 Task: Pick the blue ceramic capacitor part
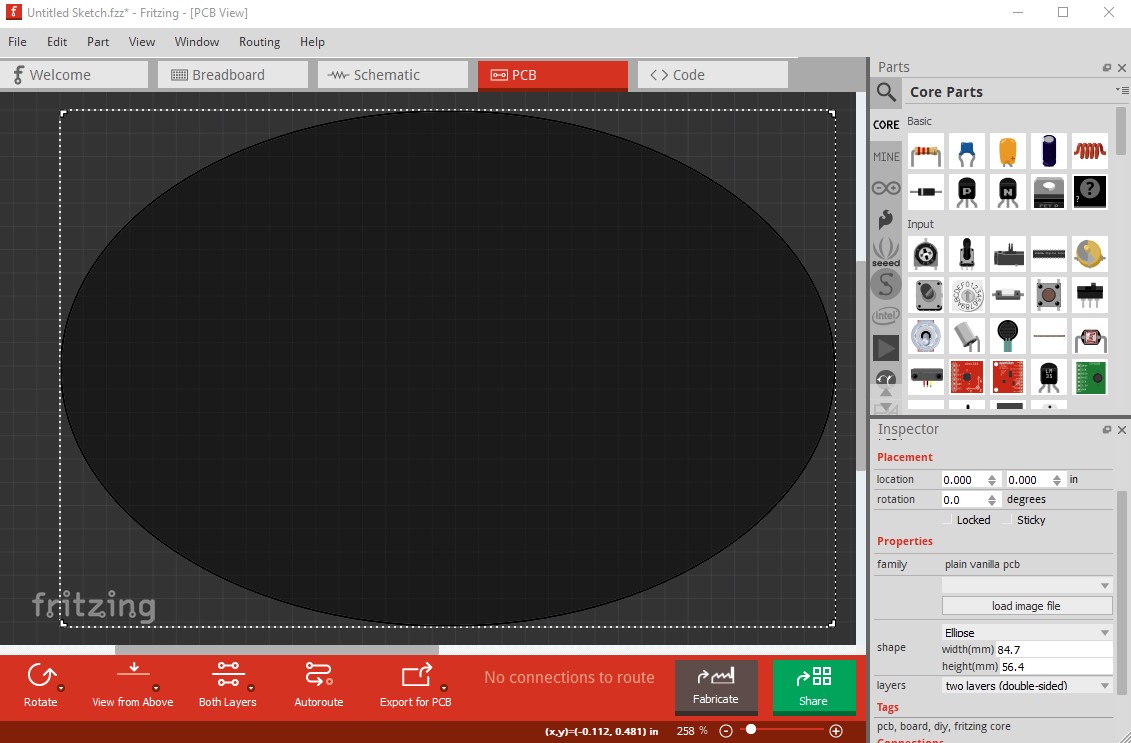point(967,151)
